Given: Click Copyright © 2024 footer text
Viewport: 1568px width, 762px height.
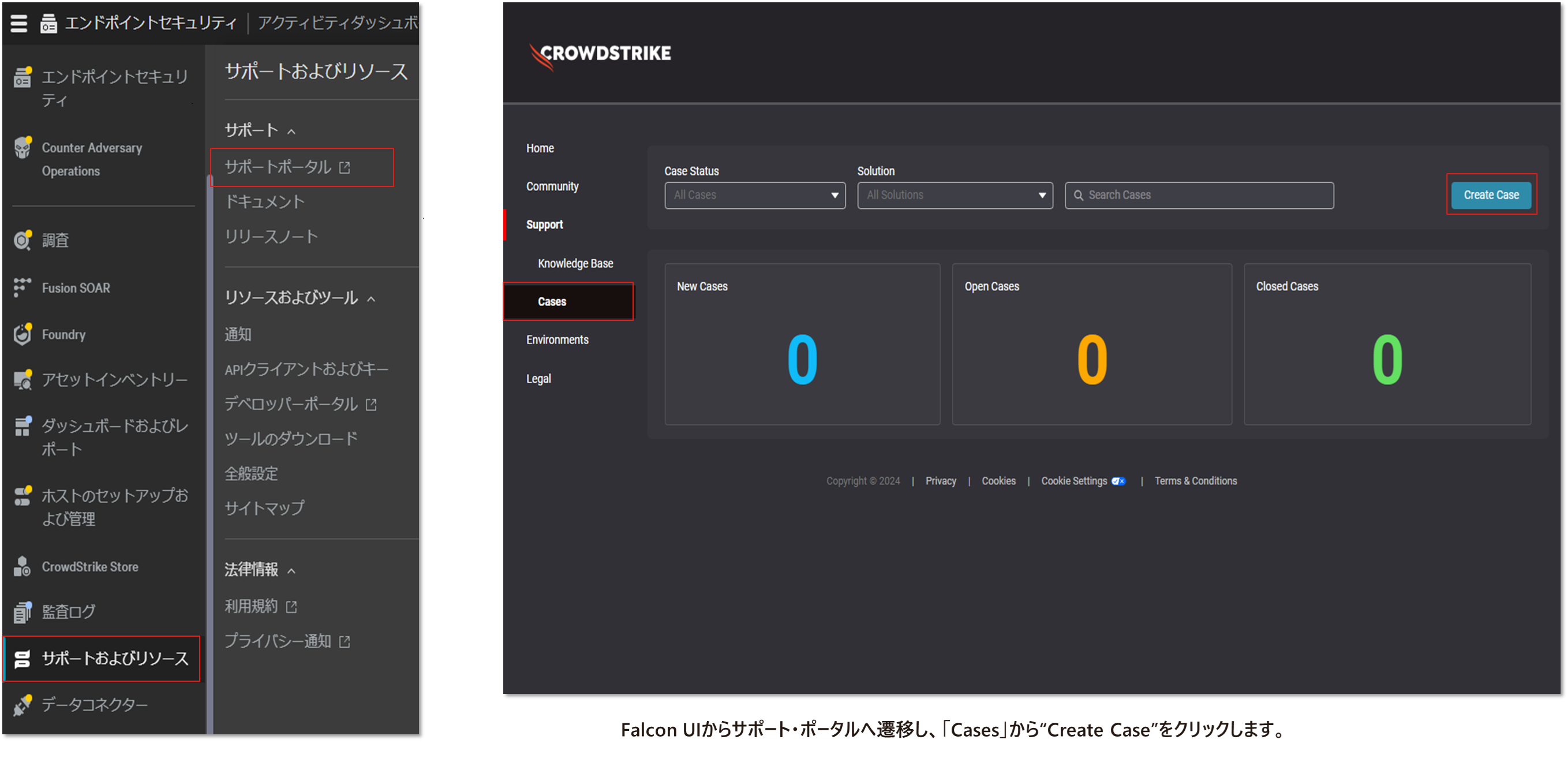Looking at the screenshot, I should (x=863, y=481).
